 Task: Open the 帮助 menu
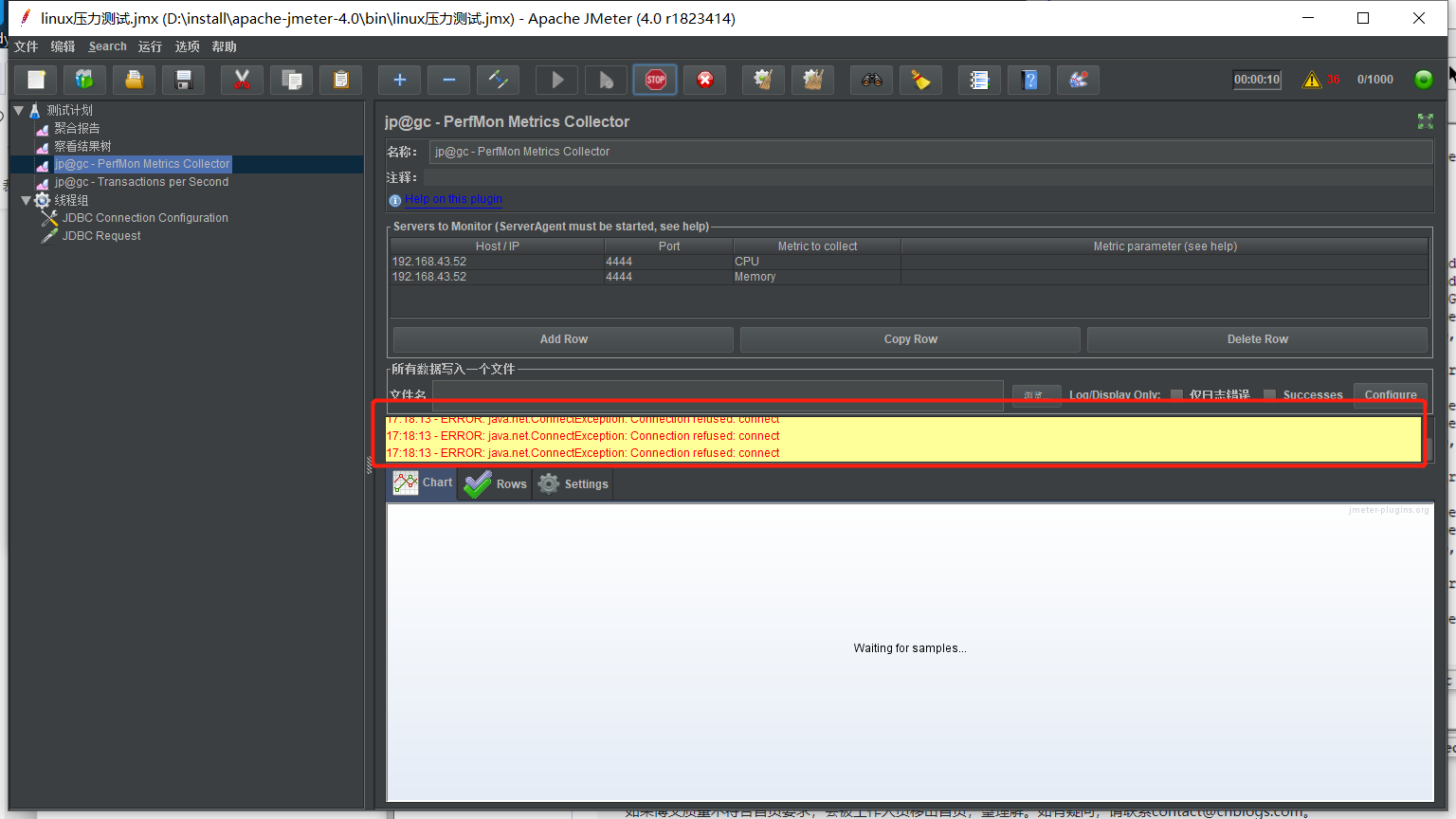(x=224, y=46)
